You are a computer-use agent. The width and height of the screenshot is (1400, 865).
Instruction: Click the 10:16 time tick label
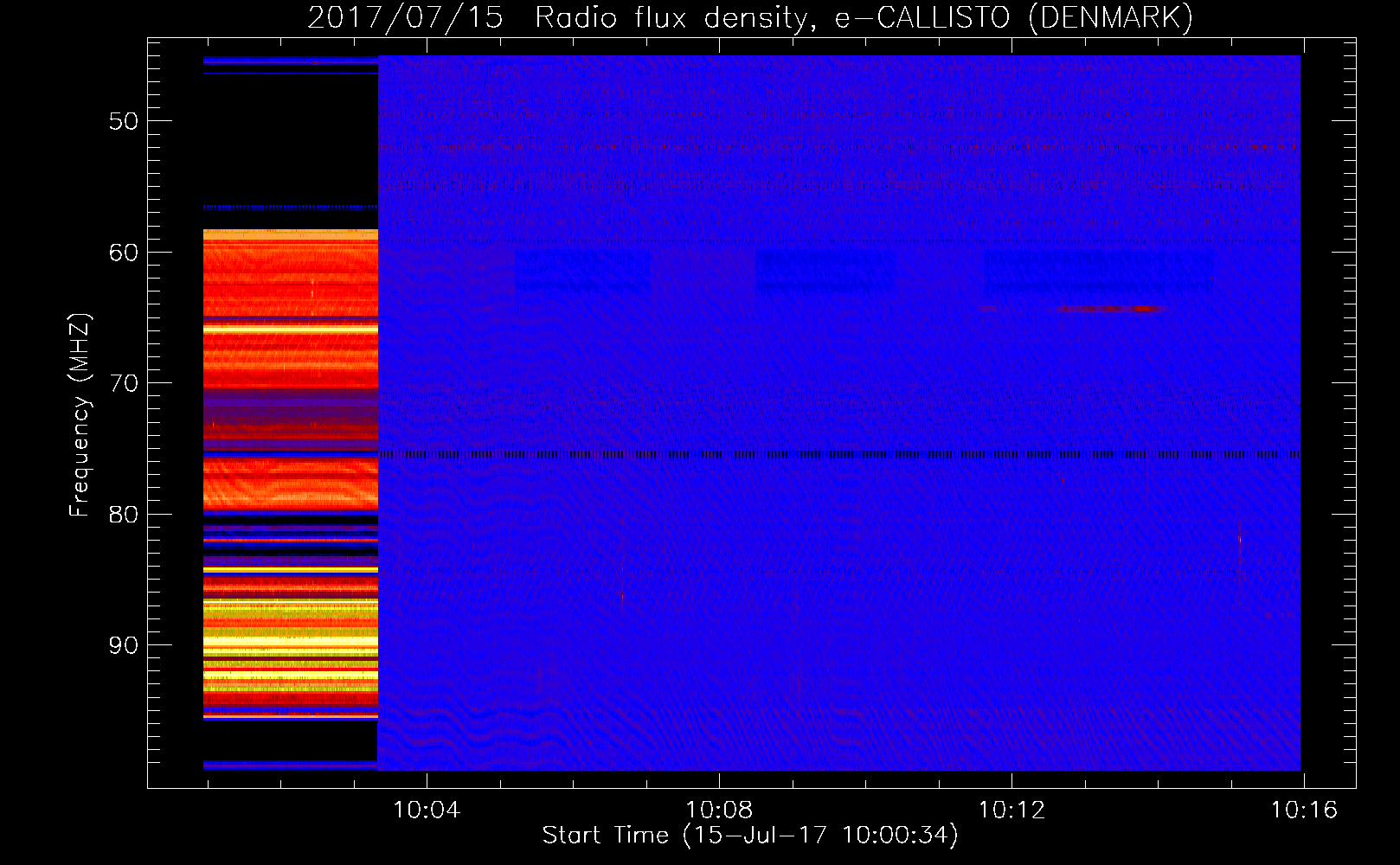(1304, 811)
